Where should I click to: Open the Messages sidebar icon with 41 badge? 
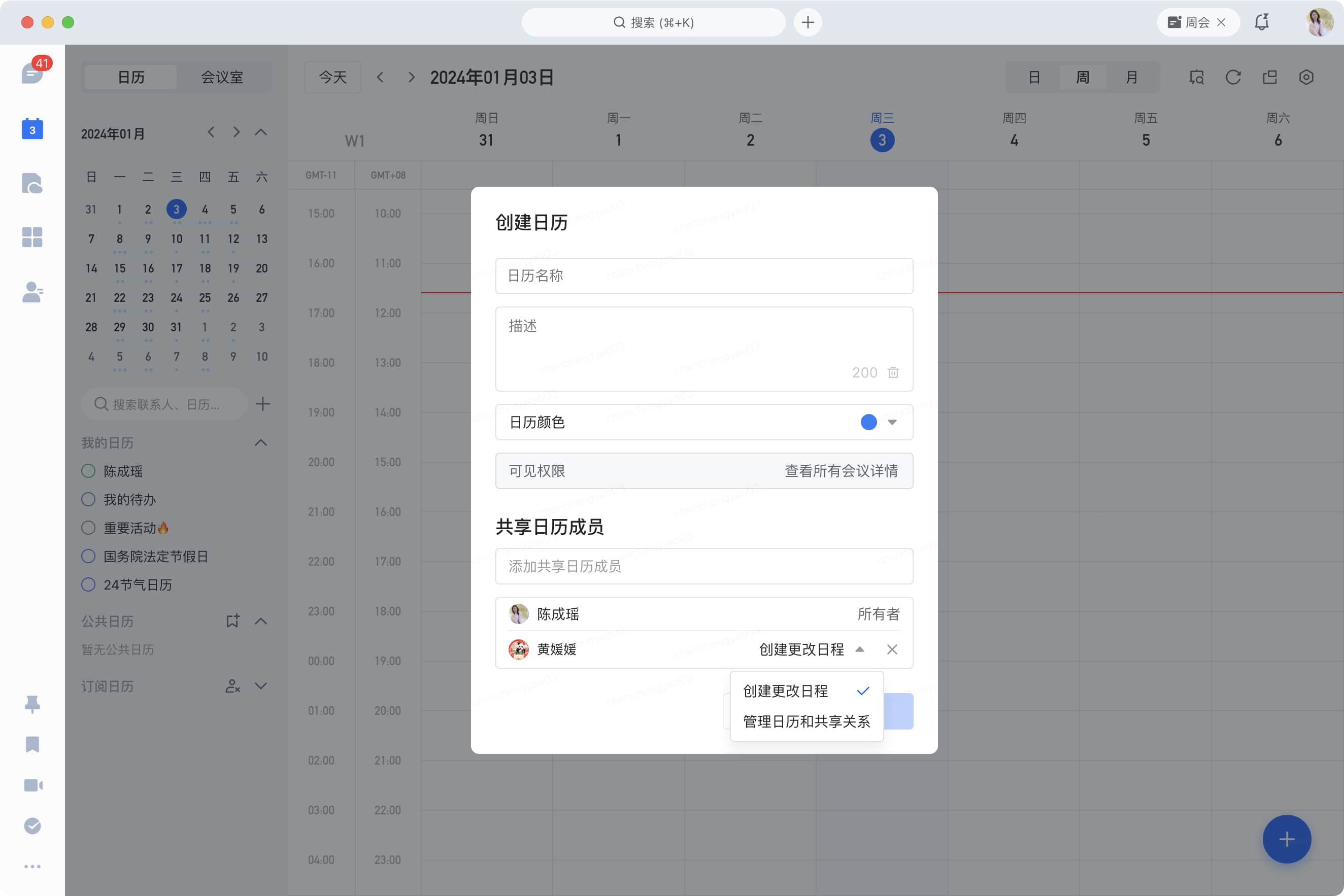pos(32,73)
